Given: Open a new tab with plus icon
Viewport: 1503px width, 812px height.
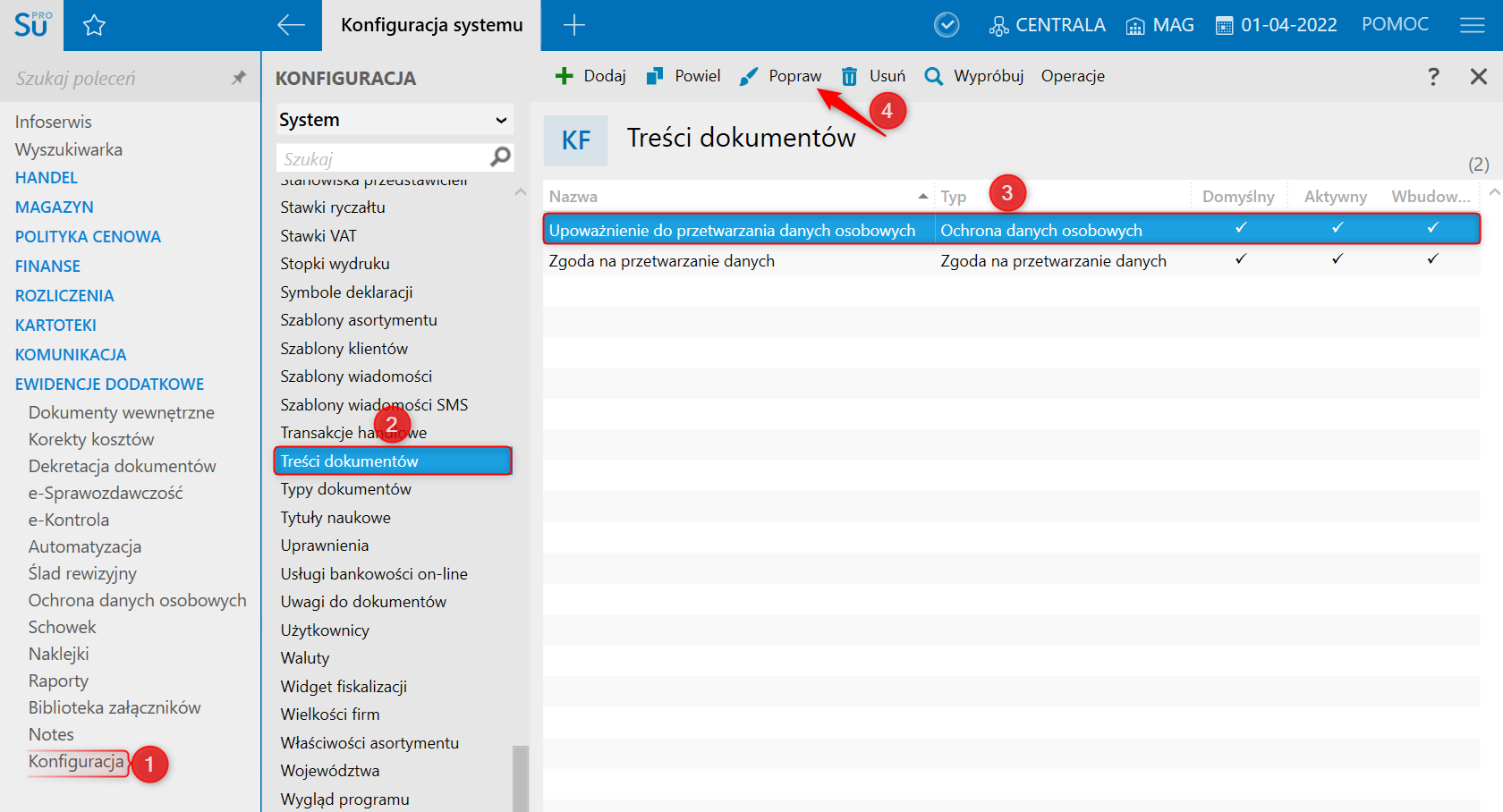Looking at the screenshot, I should (x=573, y=25).
